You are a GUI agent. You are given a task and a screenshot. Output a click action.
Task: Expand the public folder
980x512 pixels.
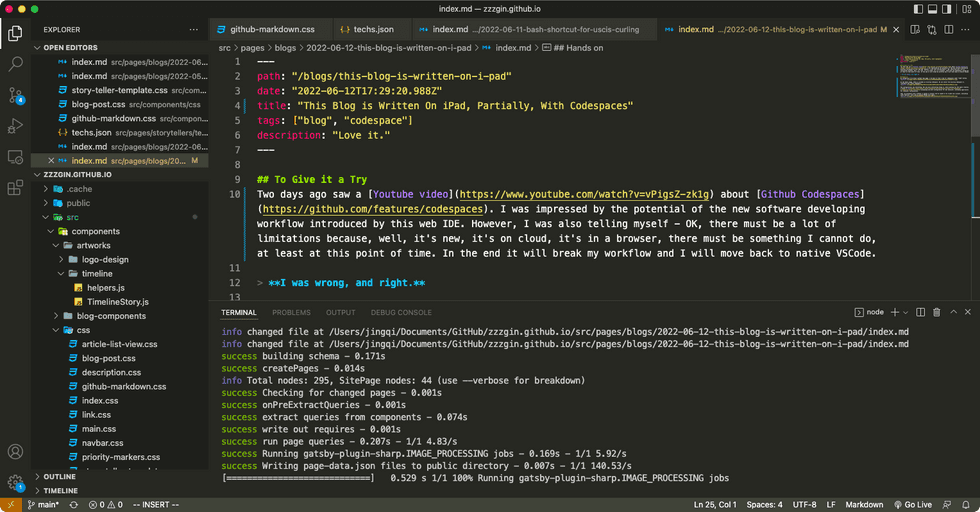(x=46, y=203)
